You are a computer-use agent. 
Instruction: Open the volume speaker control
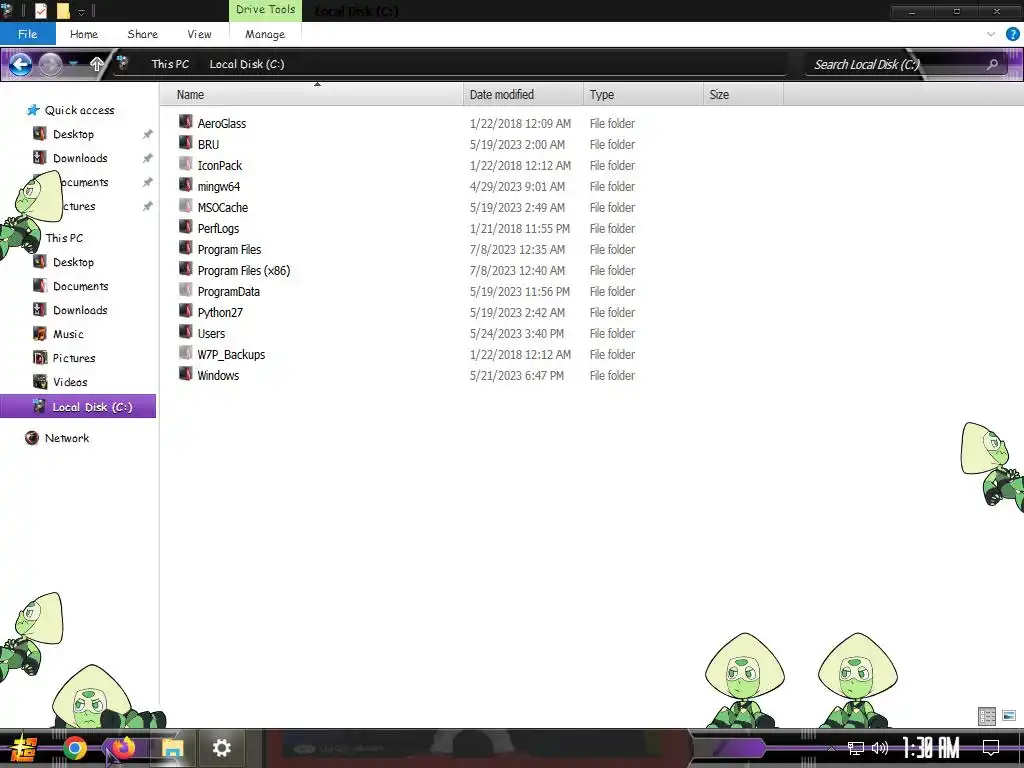click(880, 748)
